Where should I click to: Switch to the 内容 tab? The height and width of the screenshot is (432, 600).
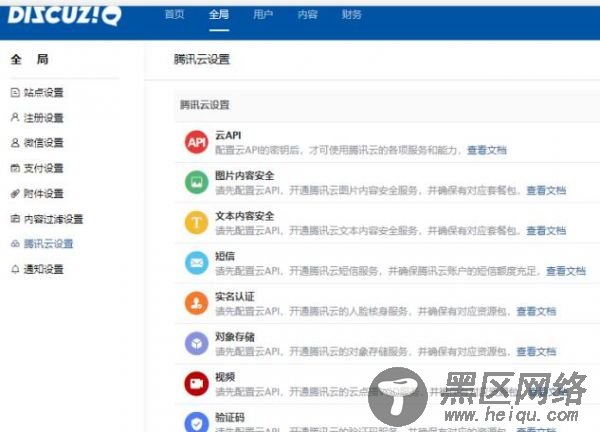point(308,15)
